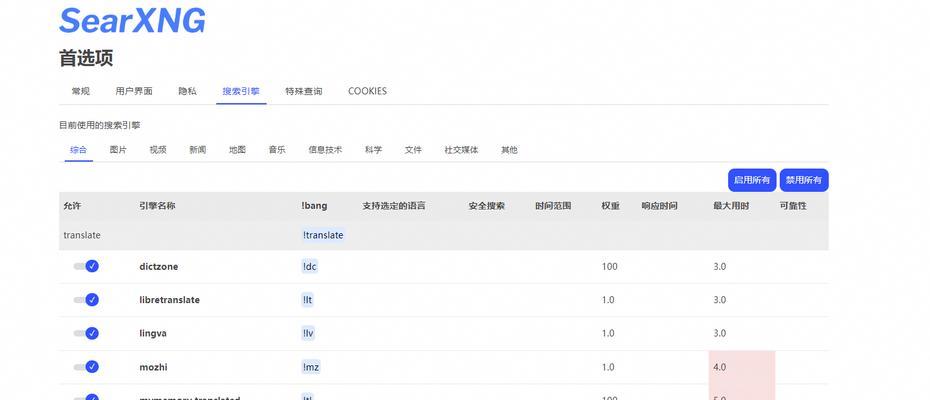This screenshot has height=400, width=930.
Task: Switch to the 特殊查询 preferences tab
Action: click(304, 91)
